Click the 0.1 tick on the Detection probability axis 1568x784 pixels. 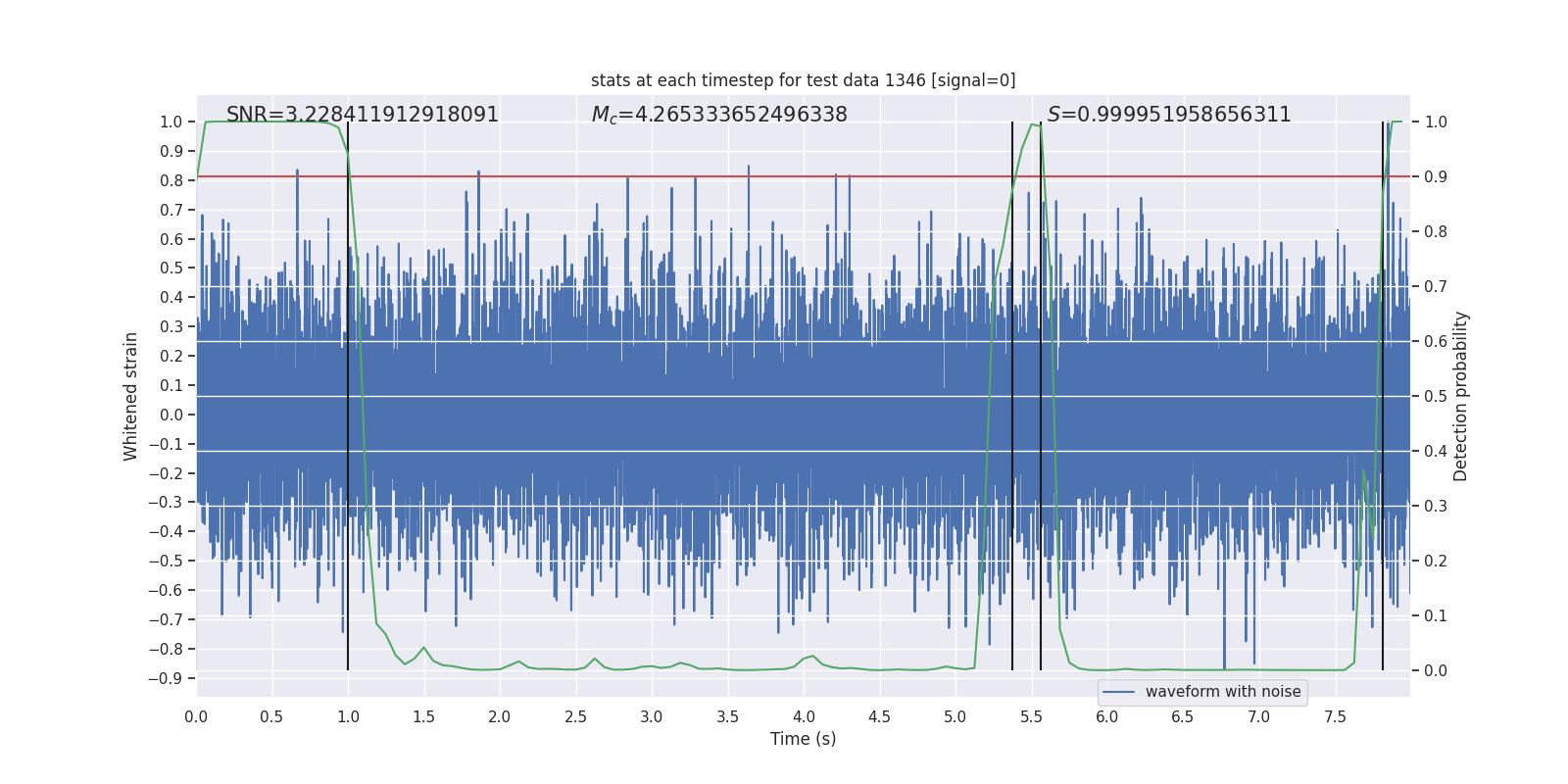[1436, 616]
